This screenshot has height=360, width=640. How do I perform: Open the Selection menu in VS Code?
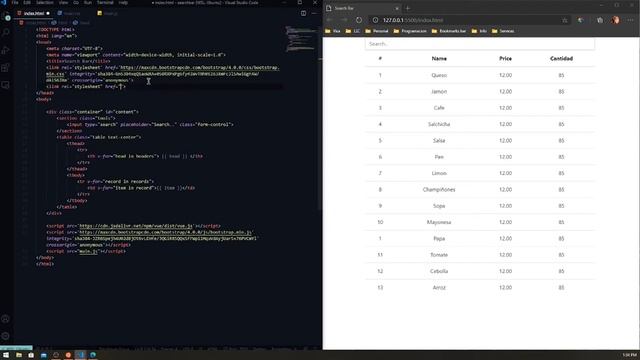click(45, 2)
